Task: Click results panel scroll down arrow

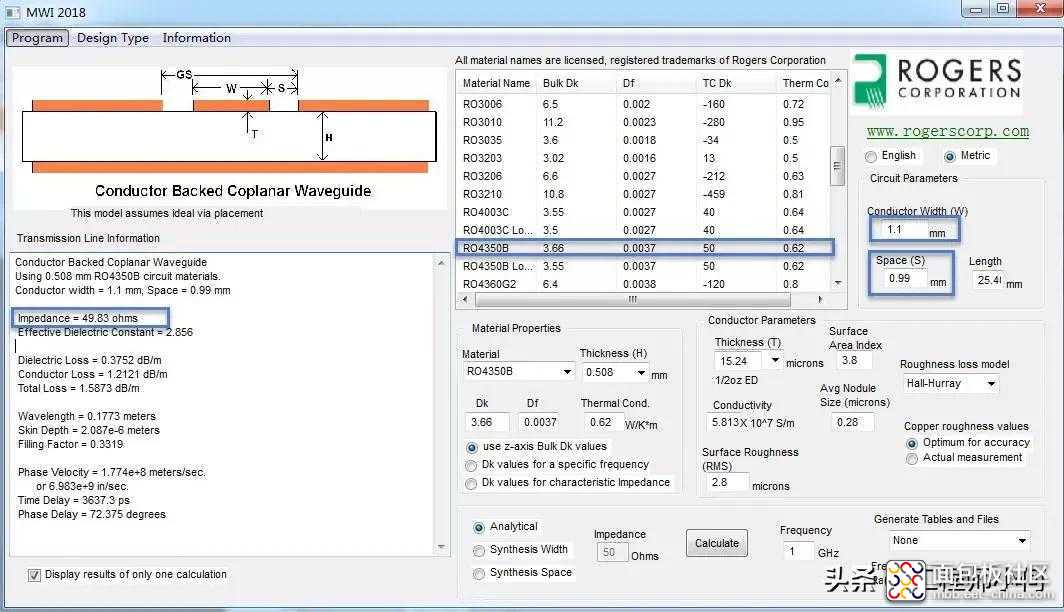Action: [441, 547]
